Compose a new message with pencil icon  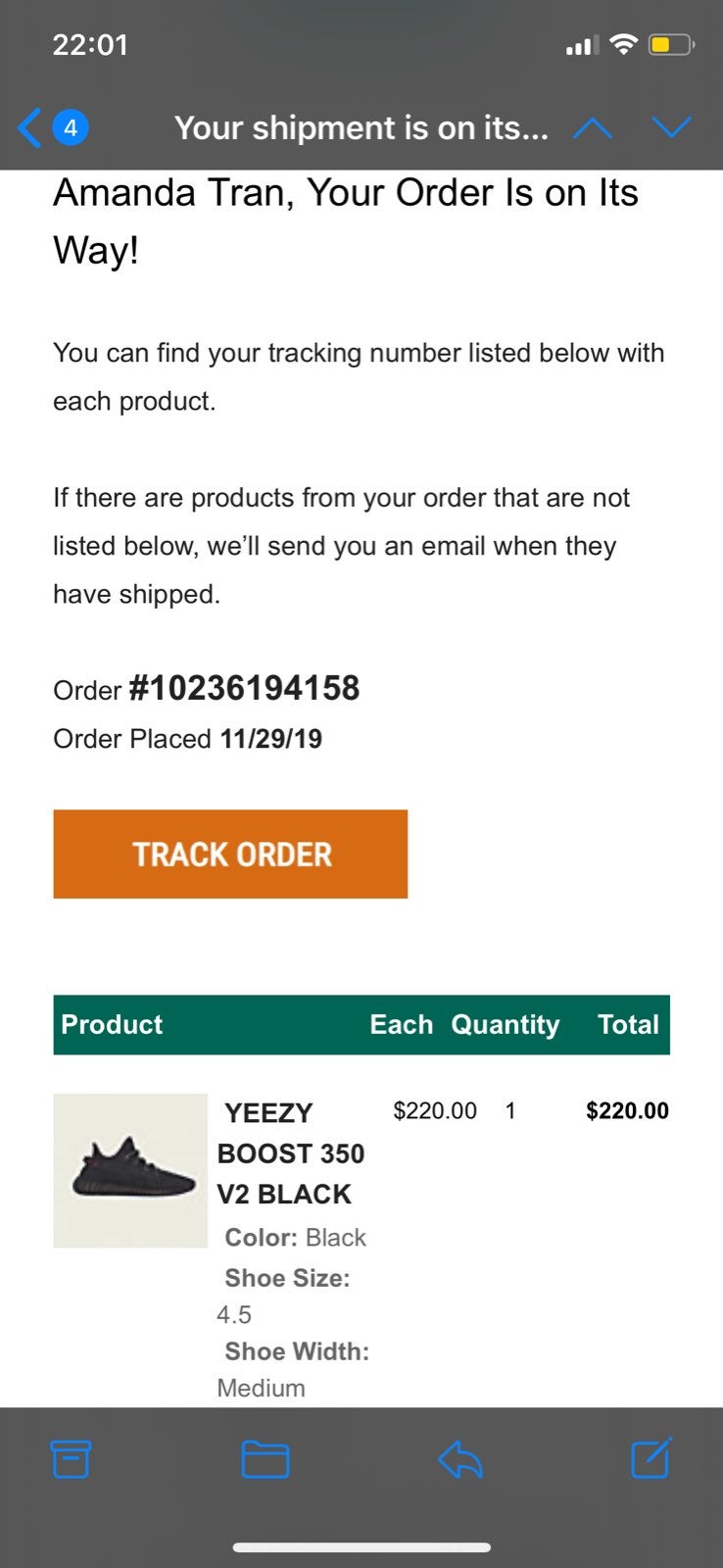[x=651, y=1457]
